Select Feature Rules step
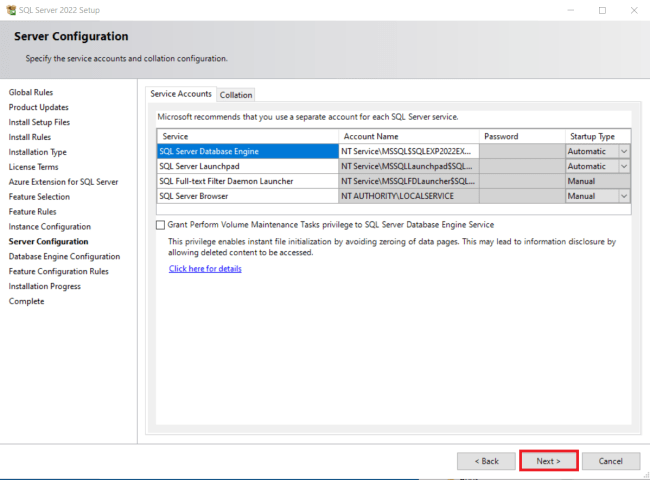The width and height of the screenshot is (650, 480). (33, 212)
